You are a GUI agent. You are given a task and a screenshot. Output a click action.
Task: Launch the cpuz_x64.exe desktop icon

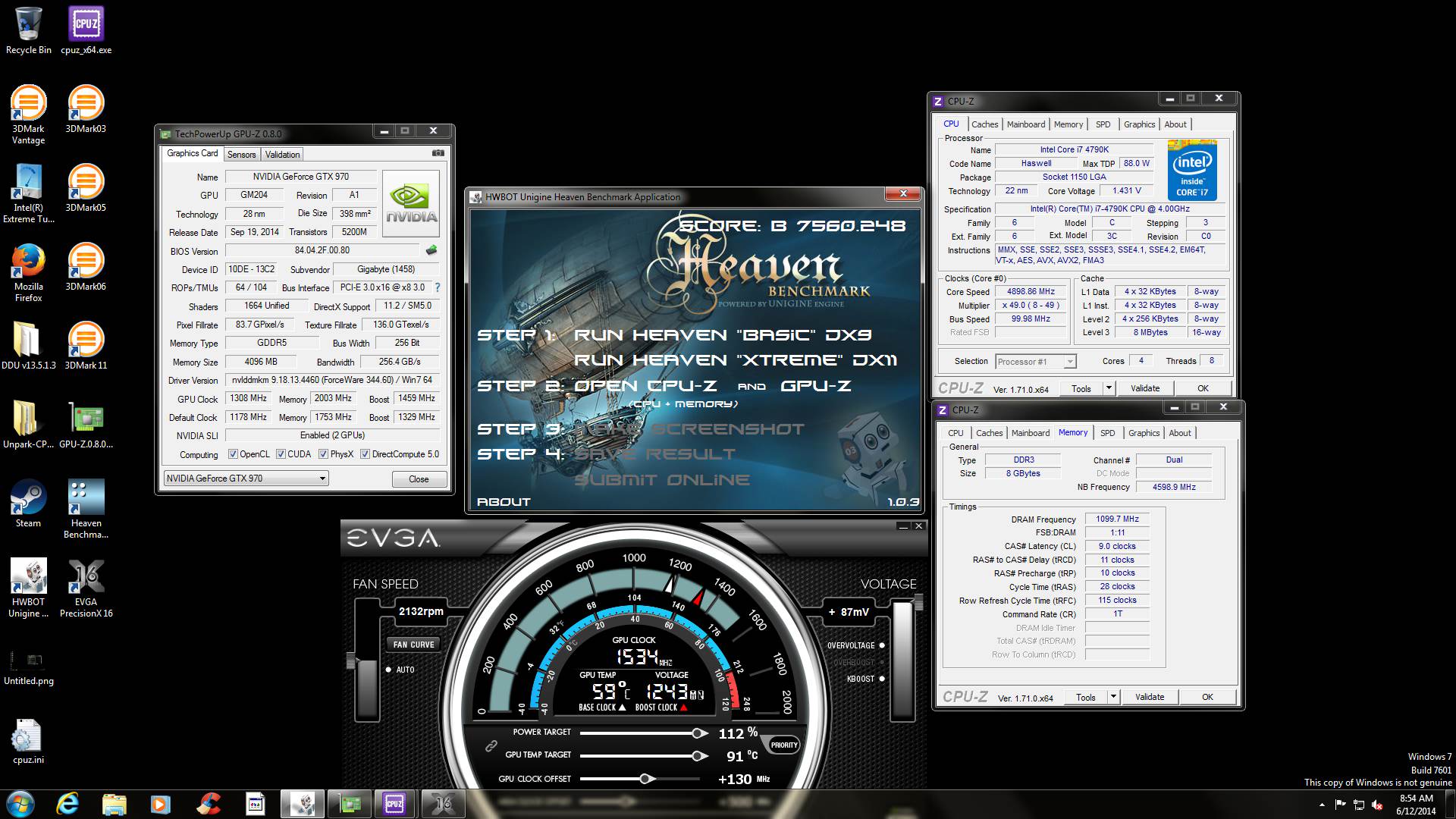click(86, 30)
